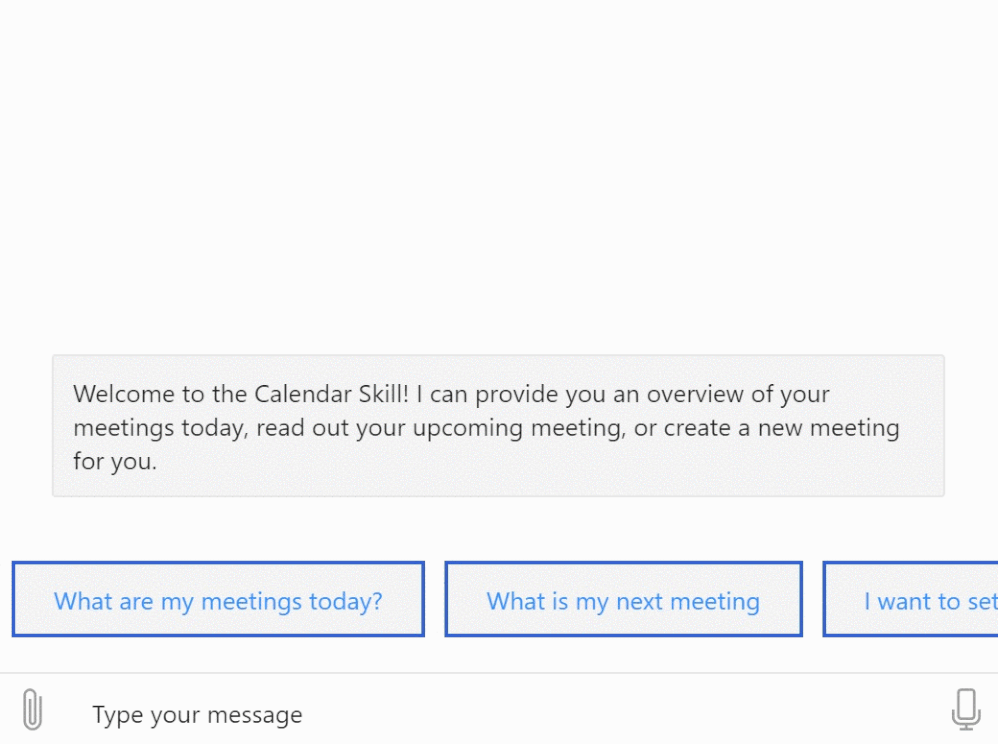Pick the third suggested action at right edge
The image size is (998, 744).
pyautogui.click(x=912, y=600)
